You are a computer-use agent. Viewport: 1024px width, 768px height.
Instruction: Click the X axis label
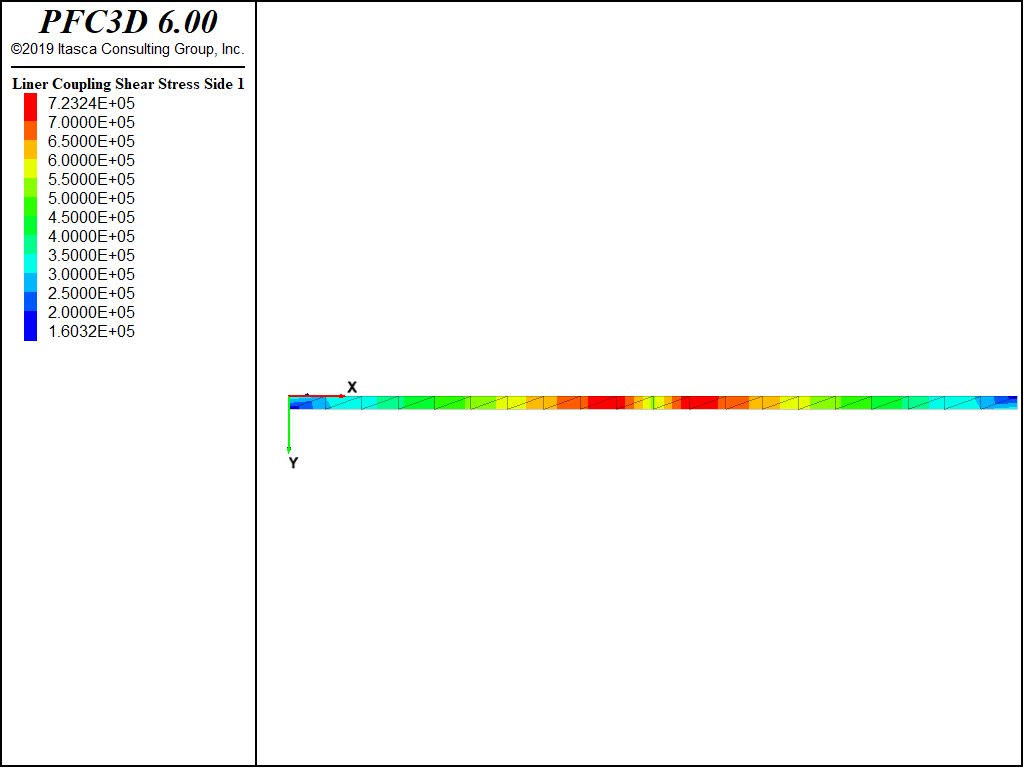coord(352,387)
